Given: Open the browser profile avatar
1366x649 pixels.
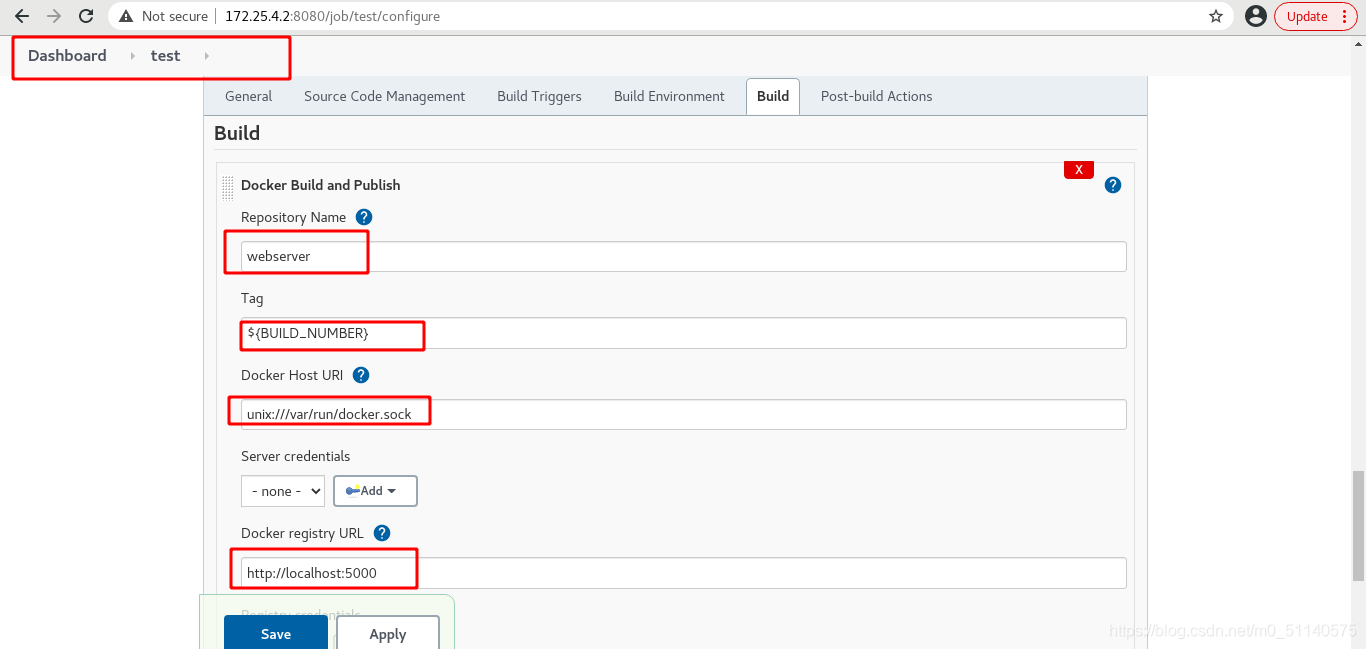Looking at the screenshot, I should point(1256,16).
